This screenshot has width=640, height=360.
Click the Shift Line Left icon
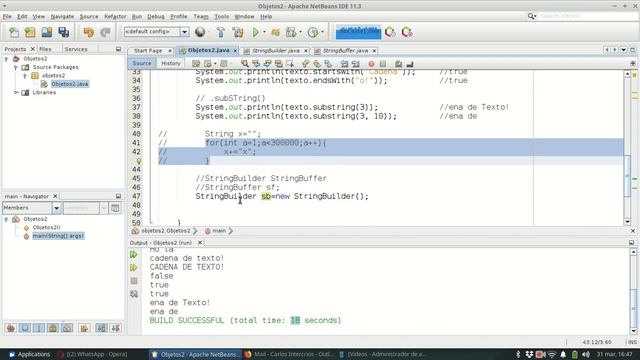[344, 64]
